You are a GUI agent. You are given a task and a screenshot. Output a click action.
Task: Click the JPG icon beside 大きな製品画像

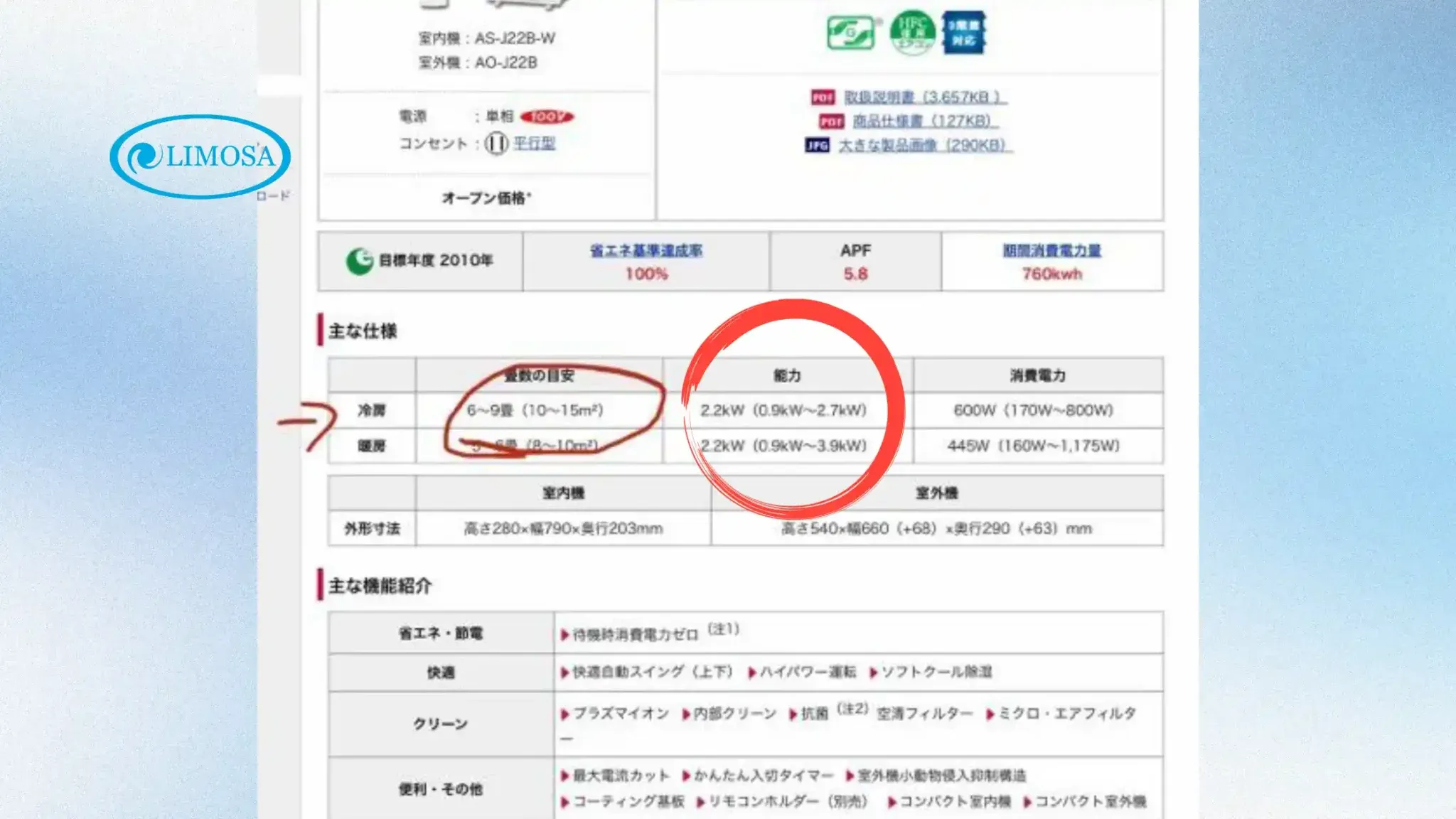click(x=817, y=146)
